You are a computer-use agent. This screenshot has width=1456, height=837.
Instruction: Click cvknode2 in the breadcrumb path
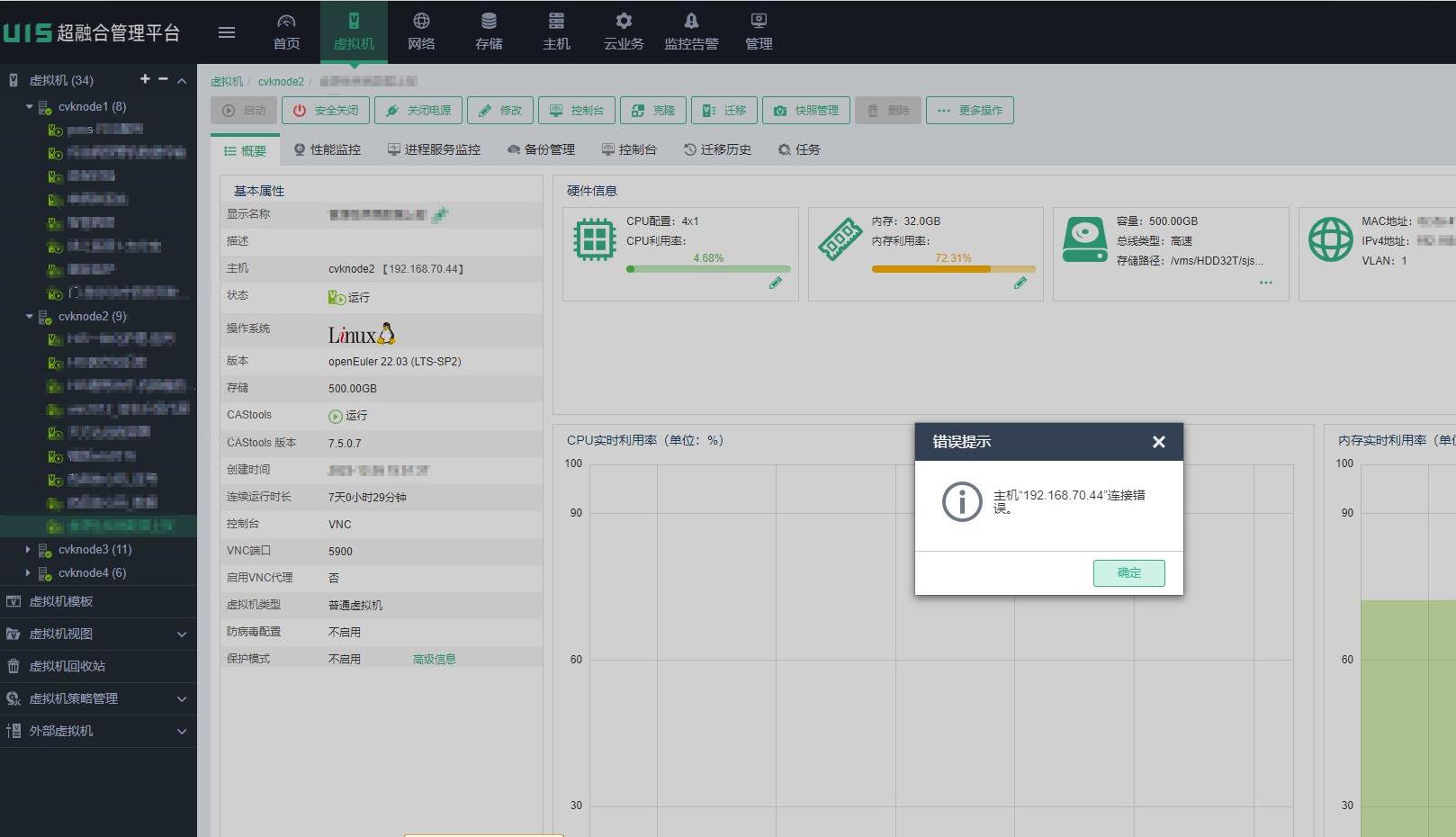pyautogui.click(x=281, y=82)
